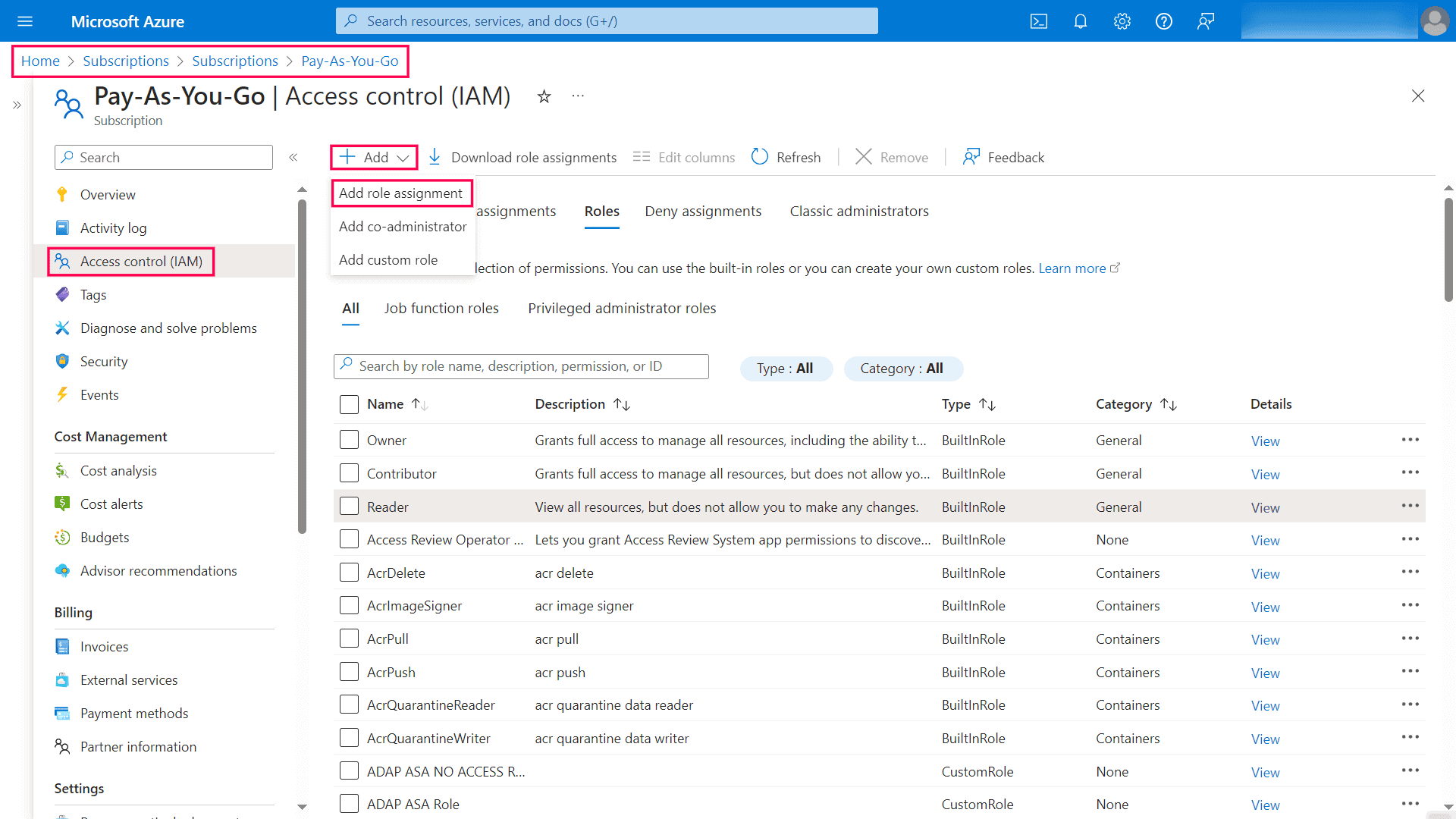Open the portal settings gear
Image resolution: width=1456 pixels, height=819 pixels.
pos(1122,20)
